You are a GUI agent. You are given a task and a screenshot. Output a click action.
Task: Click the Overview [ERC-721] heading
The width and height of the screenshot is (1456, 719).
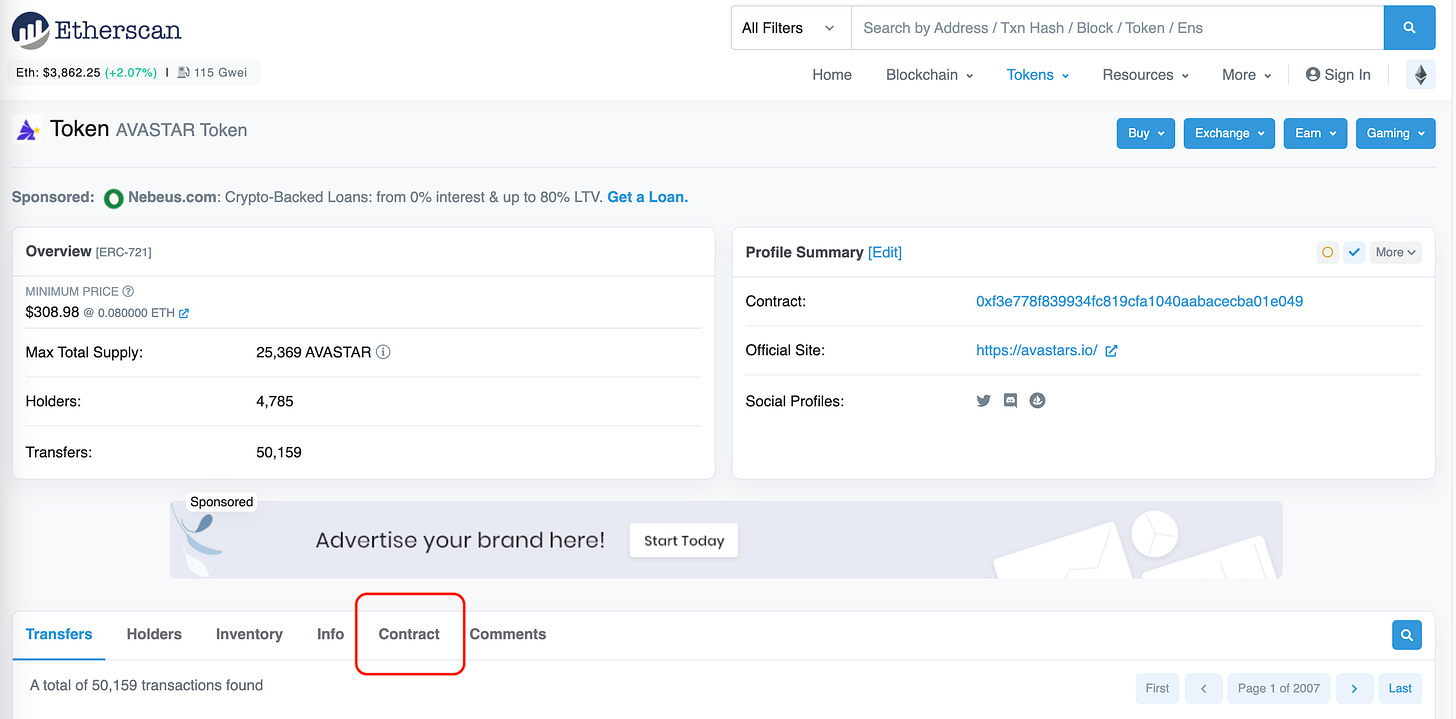click(x=89, y=251)
